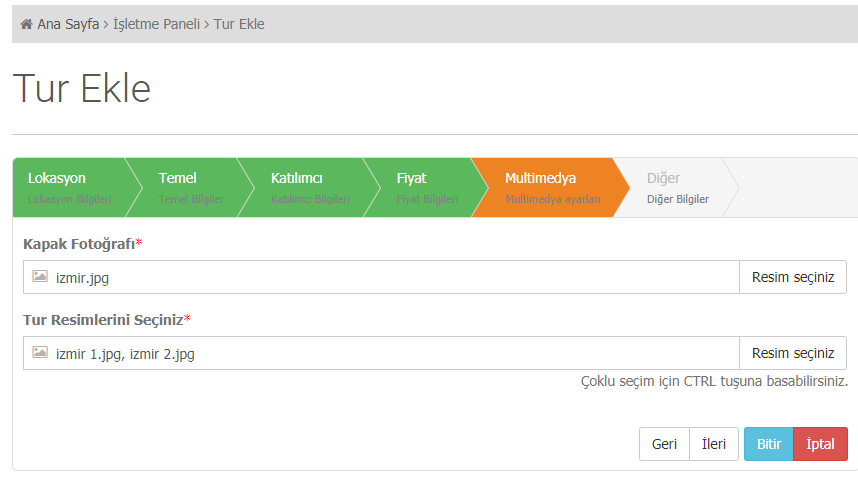This screenshot has height=483, width=858.
Task: Switch to Temel Bilgiler step
Action: pyautogui.click(x=189, y=188)
